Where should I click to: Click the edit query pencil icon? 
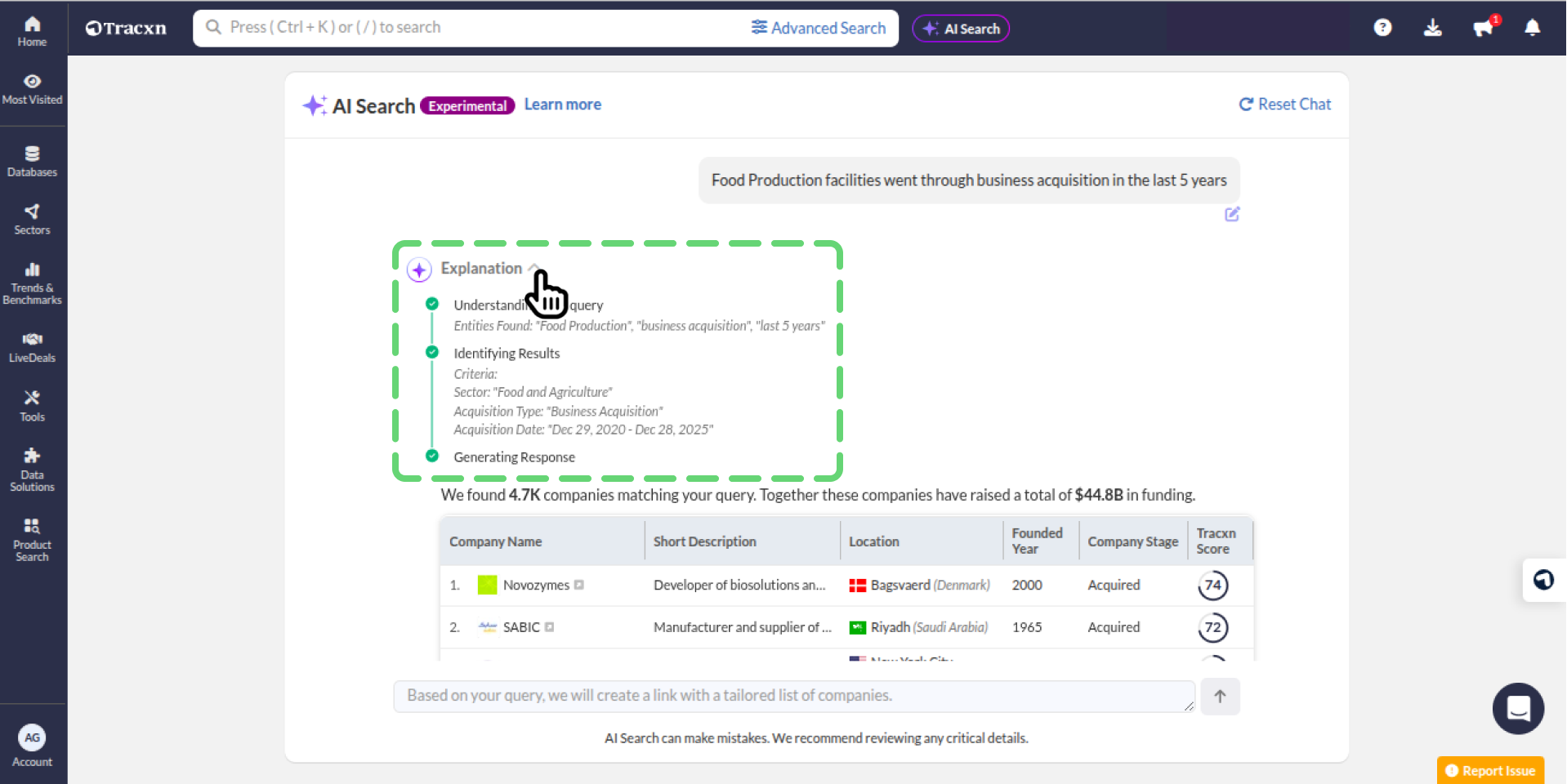(x=1232, y=214)
